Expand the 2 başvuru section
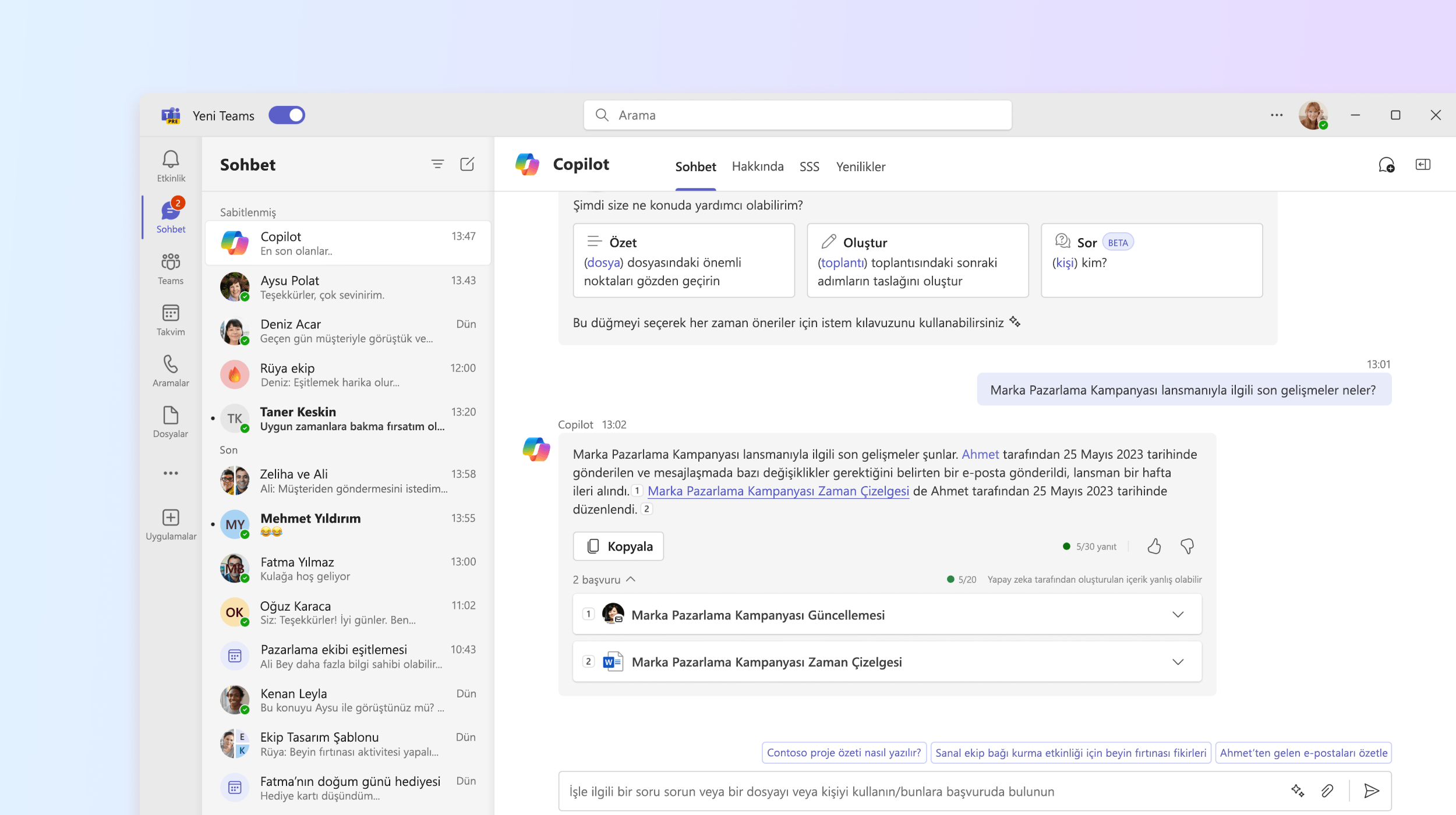This screenshot has height=815, width=1456. (602, 579)
